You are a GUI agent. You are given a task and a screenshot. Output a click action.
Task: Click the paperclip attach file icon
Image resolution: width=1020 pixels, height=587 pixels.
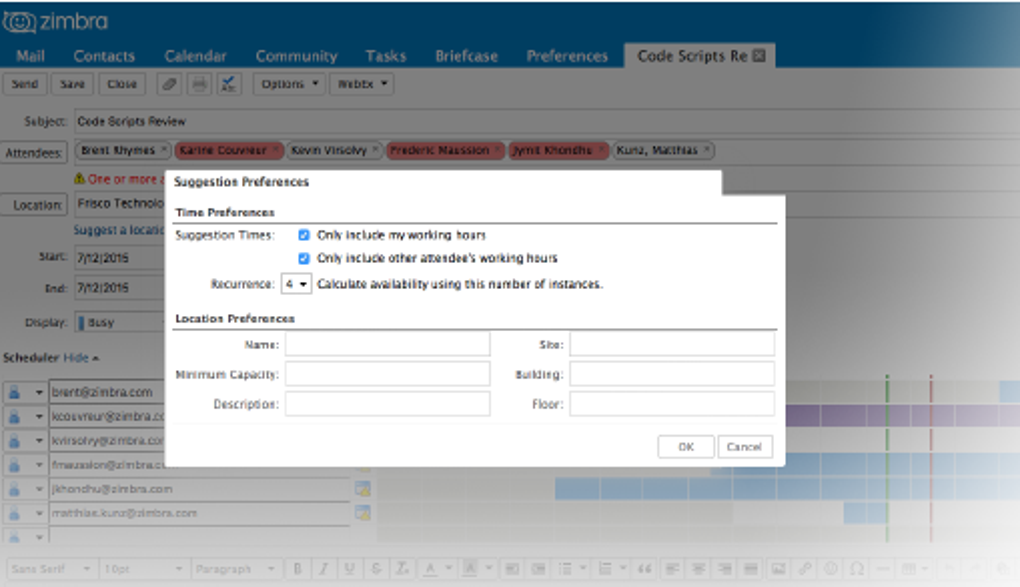[169, 84]
